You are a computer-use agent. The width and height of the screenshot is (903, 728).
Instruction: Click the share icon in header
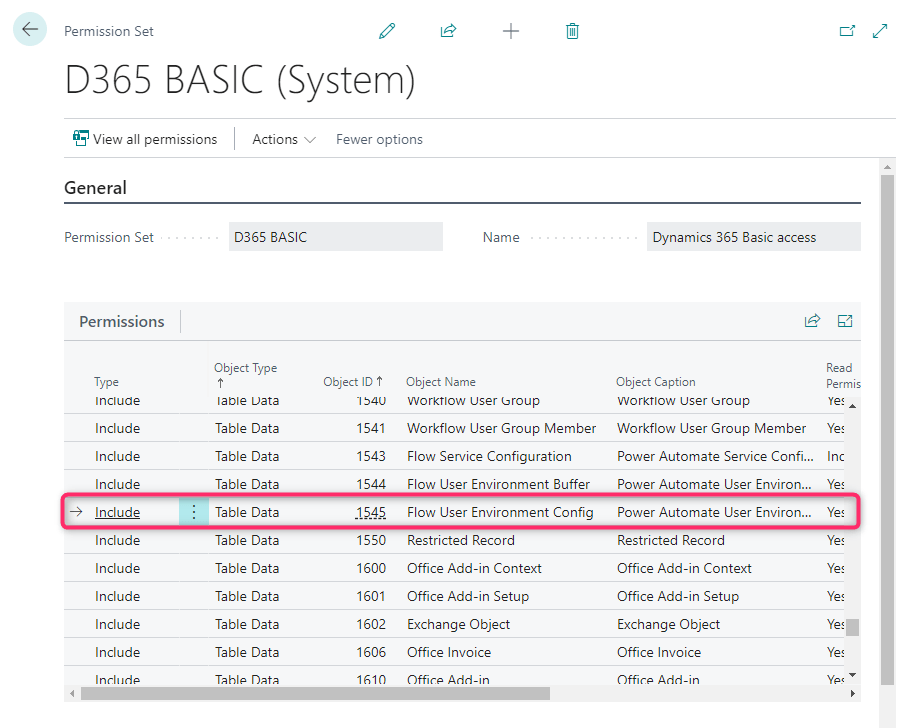tap(448, 31)
